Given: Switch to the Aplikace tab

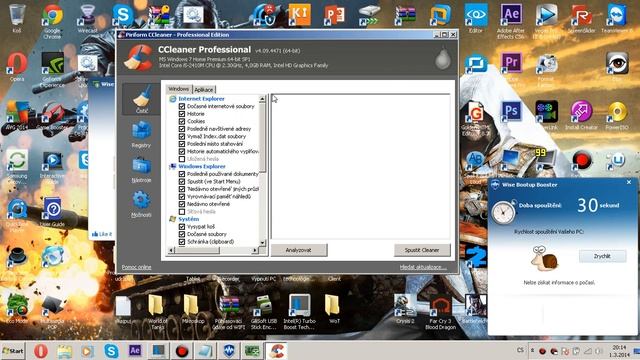Looking at the screenshot, I should pos(203,90).
